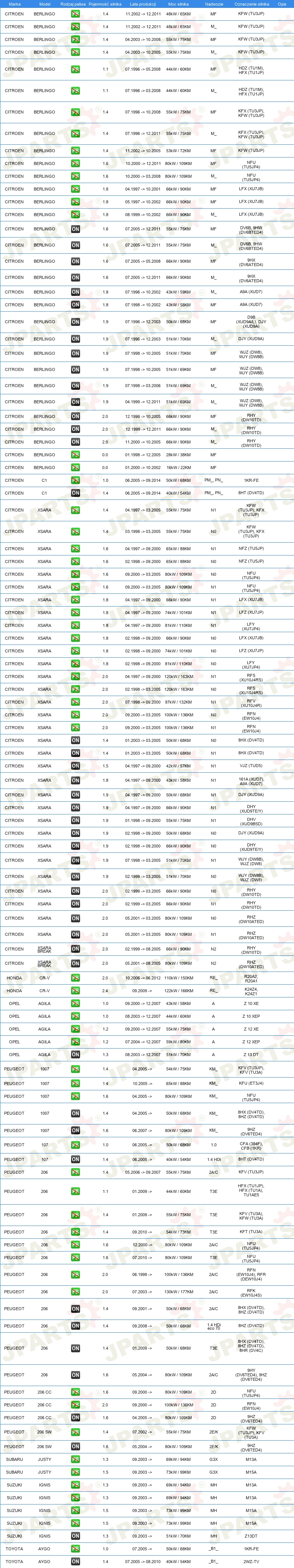Click petrol icon in OPEL AGILA Z 12 XE row

click(x=76, y=1029)
